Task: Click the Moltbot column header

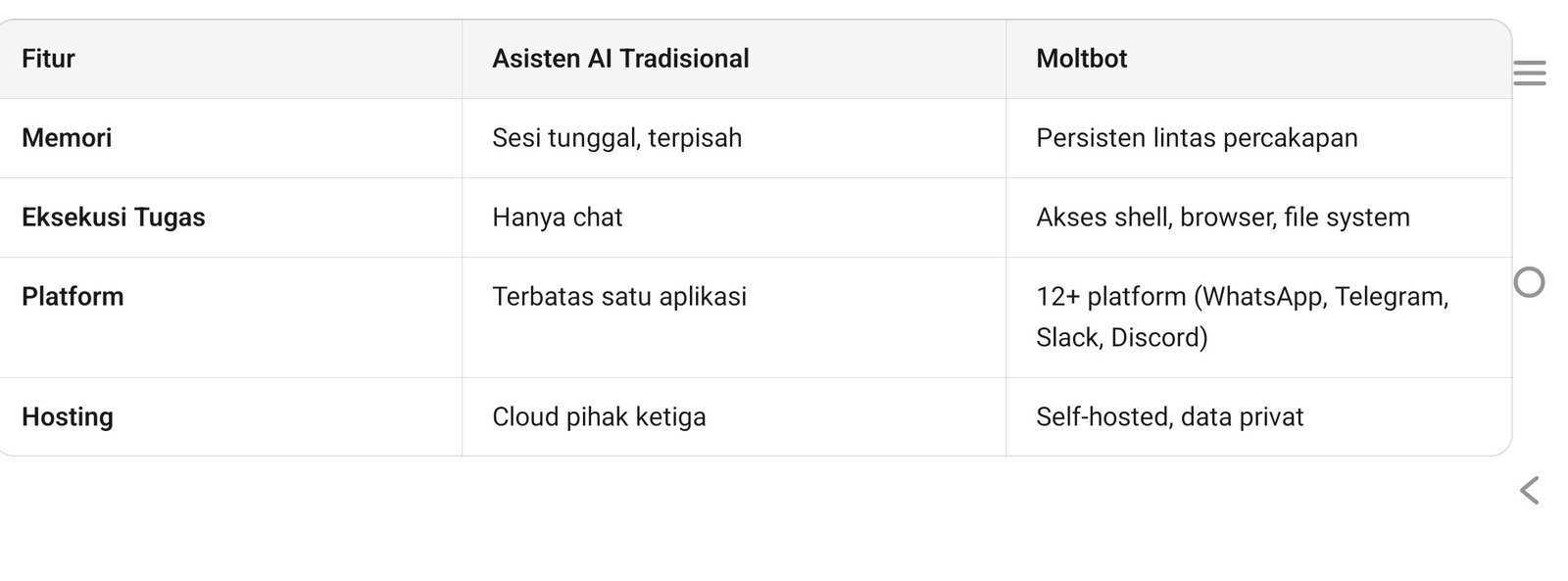Action: point(1081,59)
